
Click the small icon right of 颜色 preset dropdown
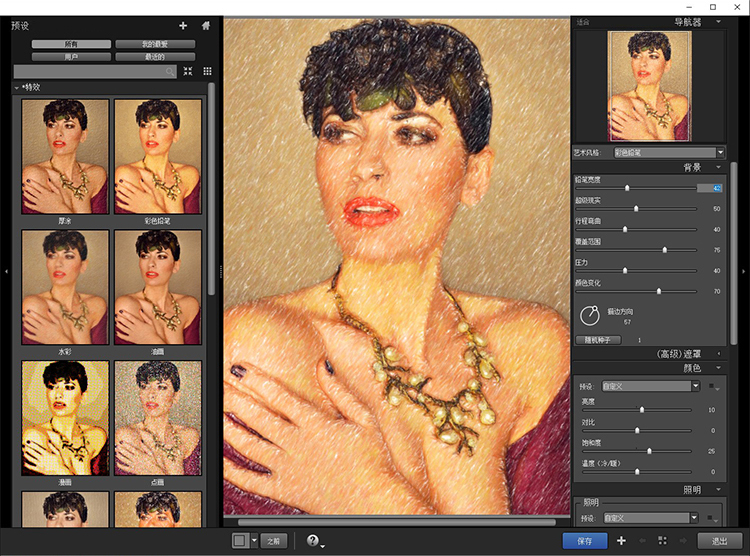[x=713, y=387]
